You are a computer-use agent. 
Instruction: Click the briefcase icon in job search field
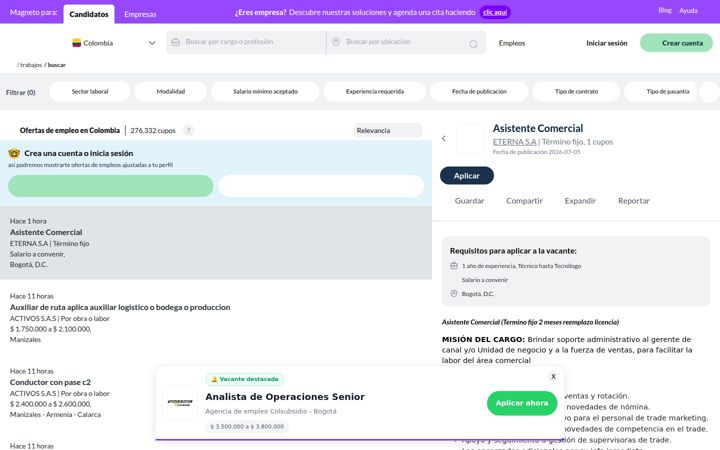pyautogui.click(x=175, y=42)
